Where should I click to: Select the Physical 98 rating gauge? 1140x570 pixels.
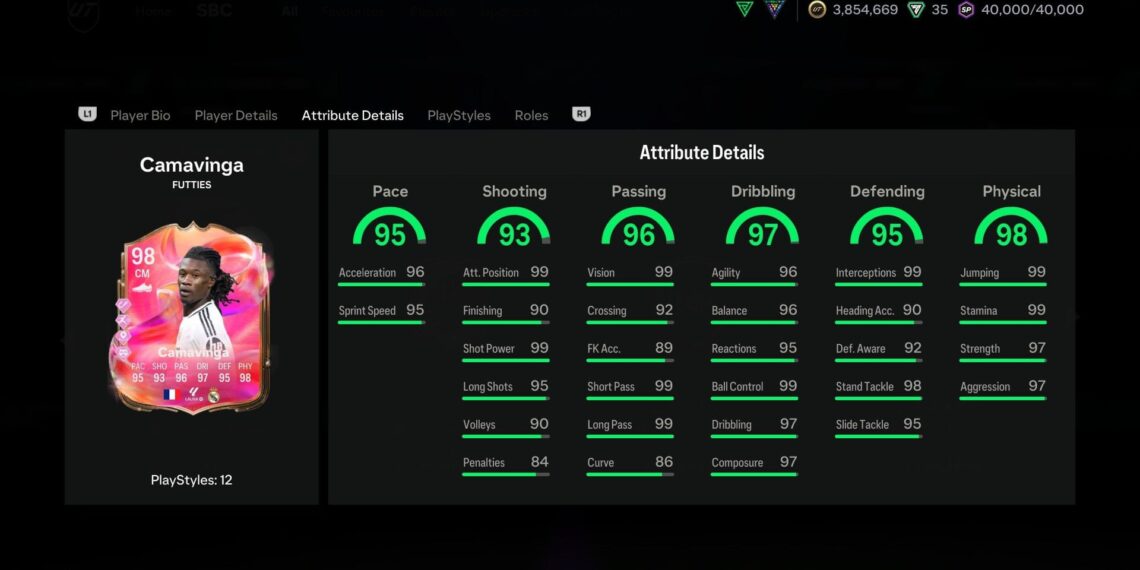[x=1011, y=228]
